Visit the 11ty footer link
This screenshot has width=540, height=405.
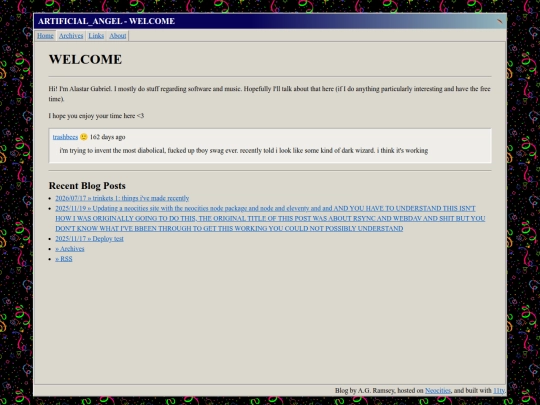499,391
